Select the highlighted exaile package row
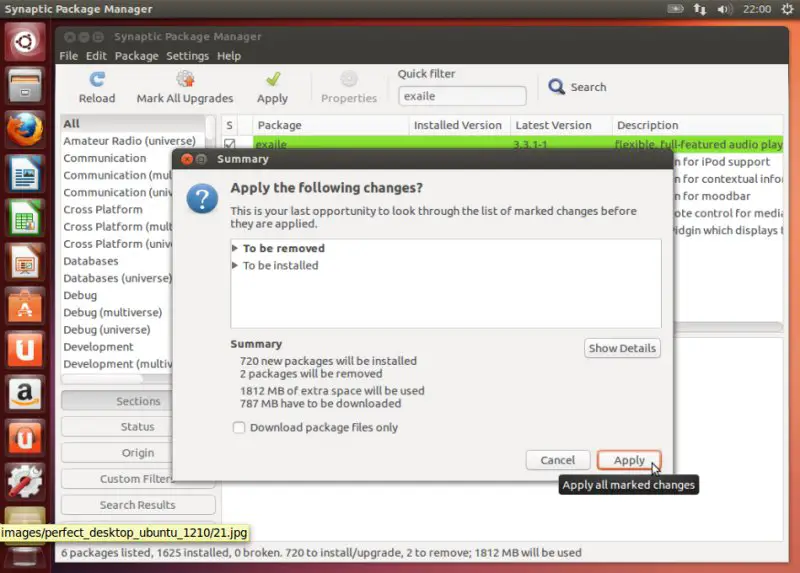This screenshot has height=573, width=800. (502, 143)
